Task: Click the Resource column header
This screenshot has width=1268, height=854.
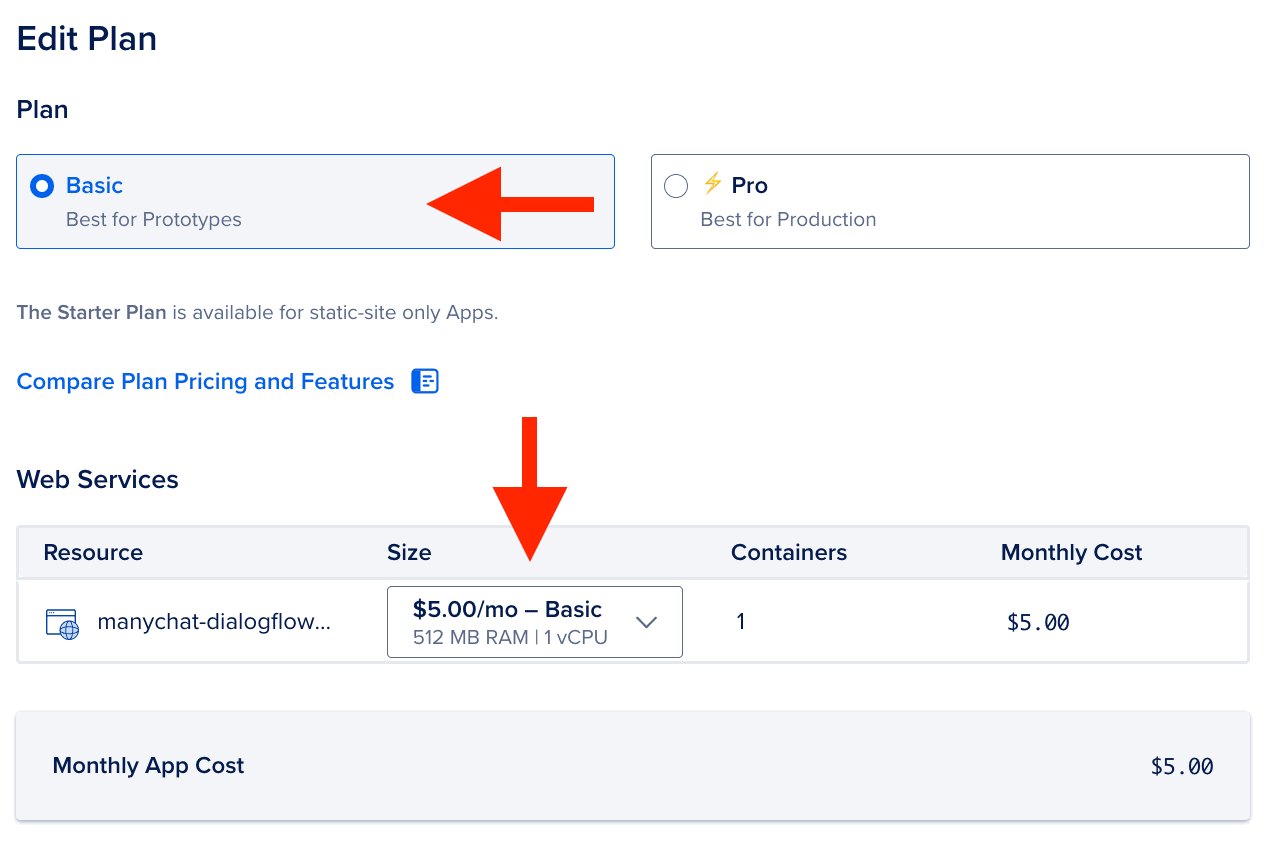Action: (x=93, y=552)
